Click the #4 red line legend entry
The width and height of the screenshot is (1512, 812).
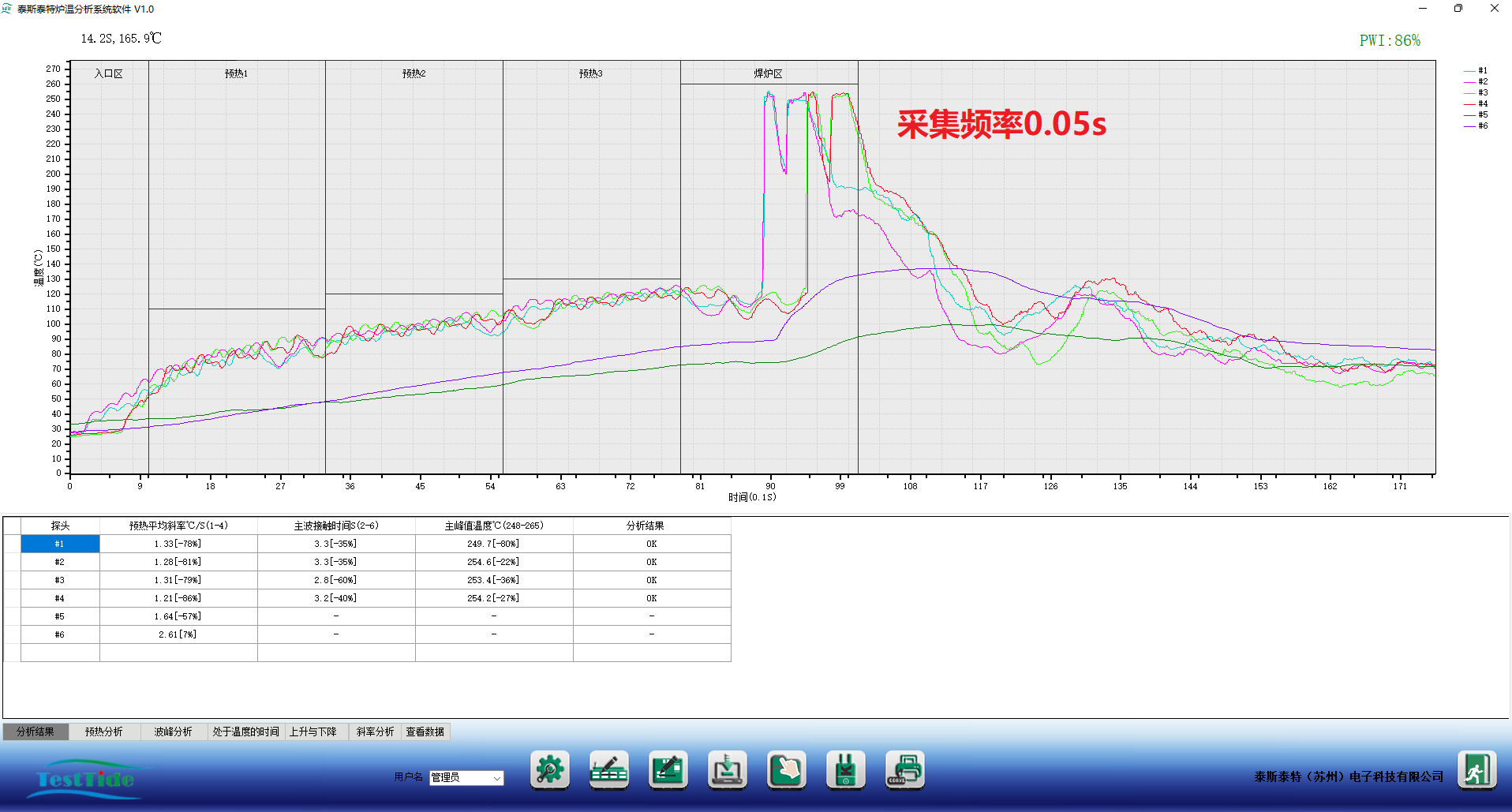(1476, 103)
